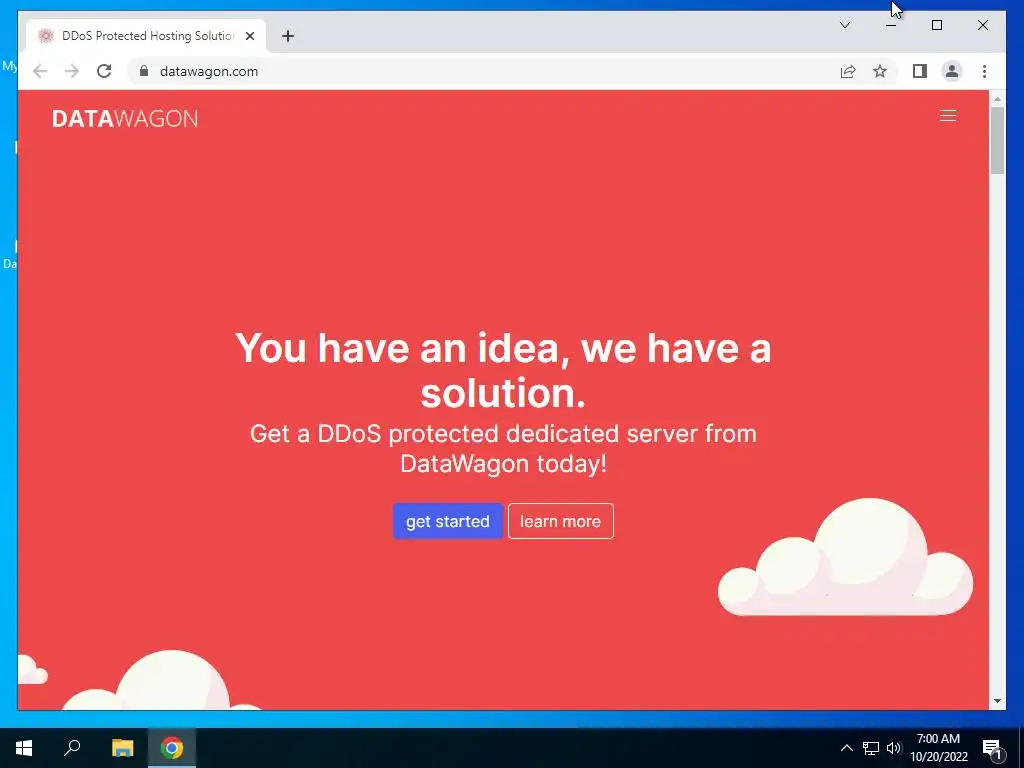
Task: Maximize the Chrome window
Action: point(936,25)
